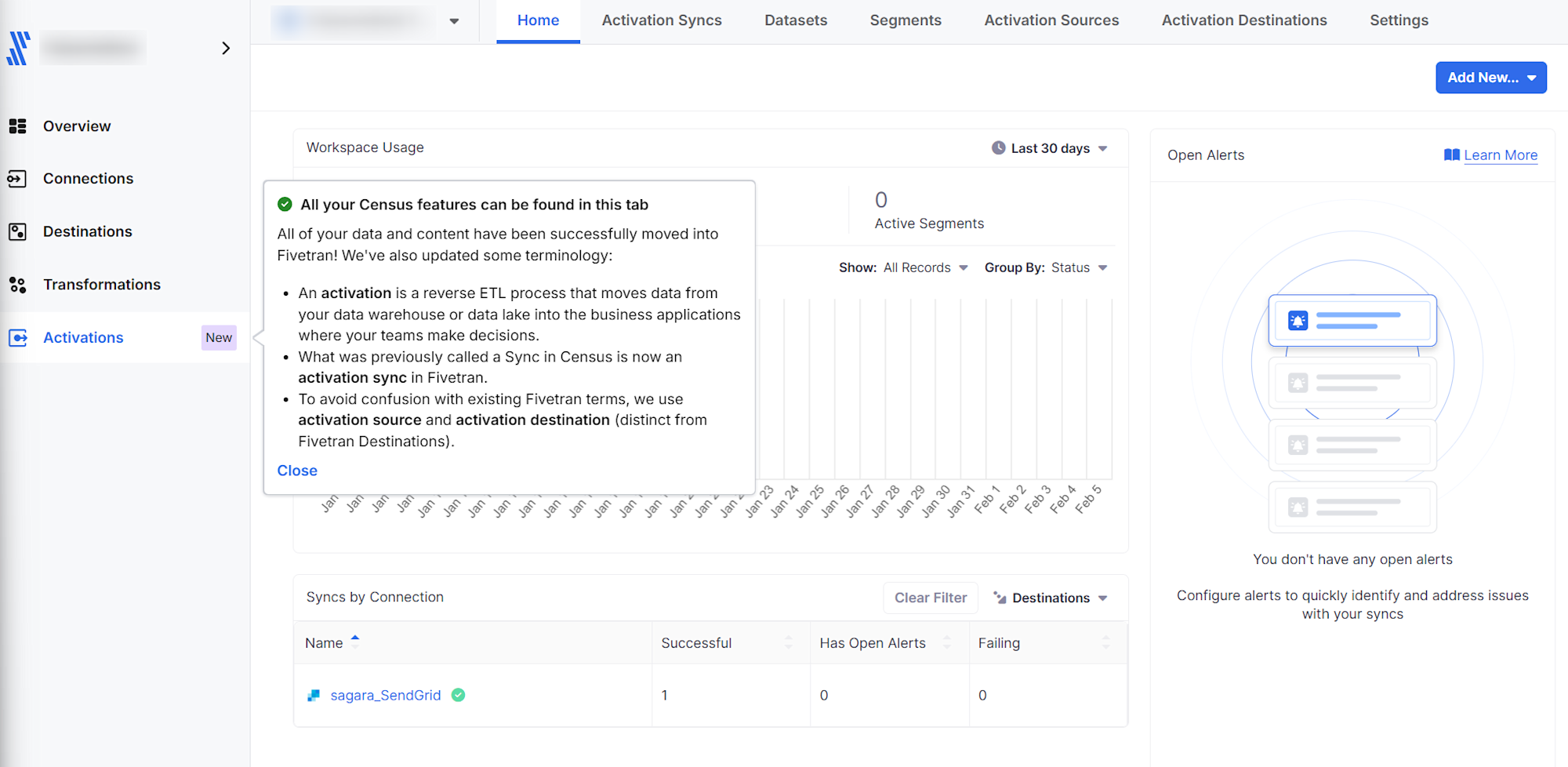The image size is (1568, 767).
Task: Click the book icon beside Learn More
Action: [x=1451, y=155]
